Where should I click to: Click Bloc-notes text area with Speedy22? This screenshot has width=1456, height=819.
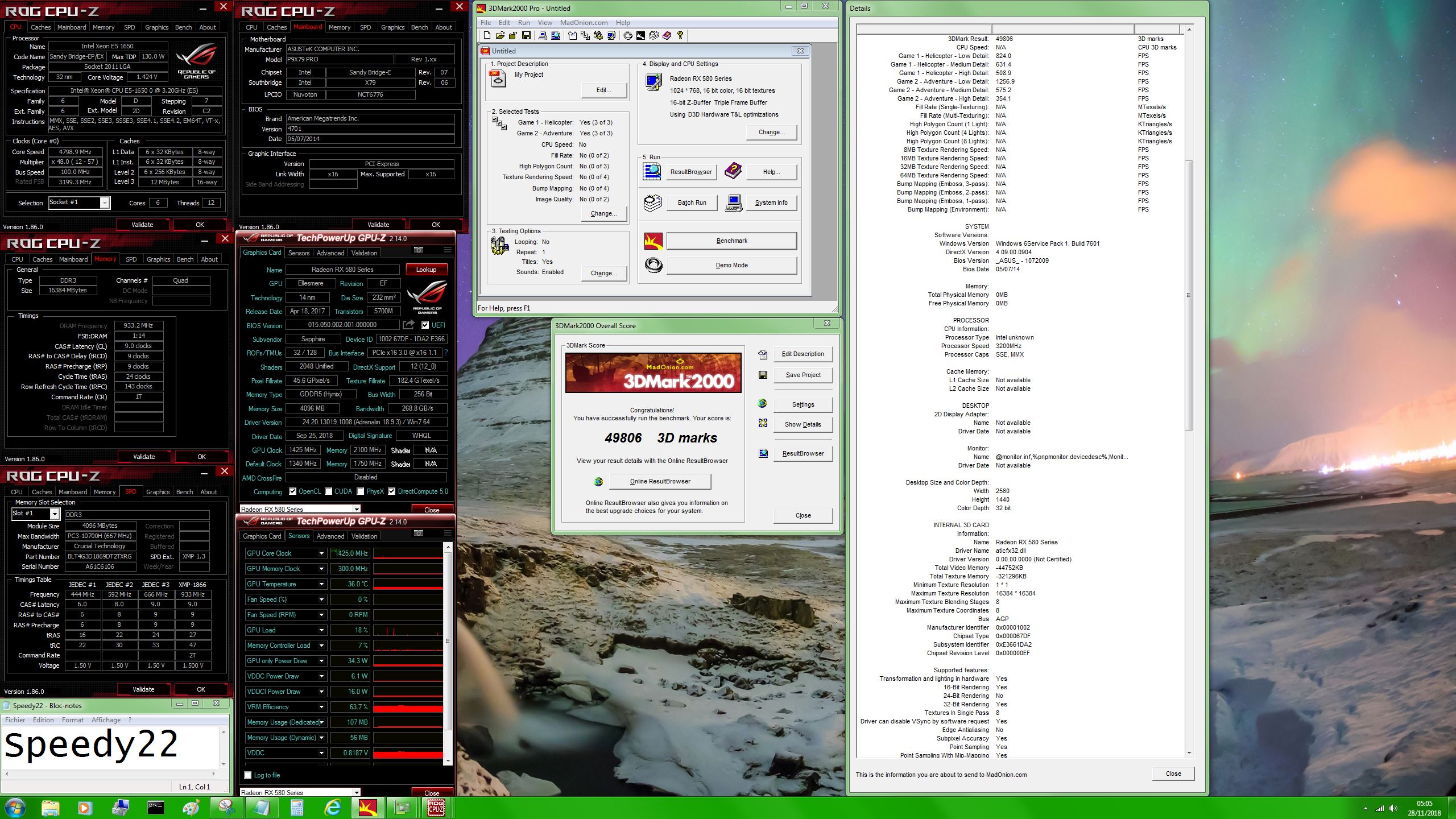(x=111, y=747)
